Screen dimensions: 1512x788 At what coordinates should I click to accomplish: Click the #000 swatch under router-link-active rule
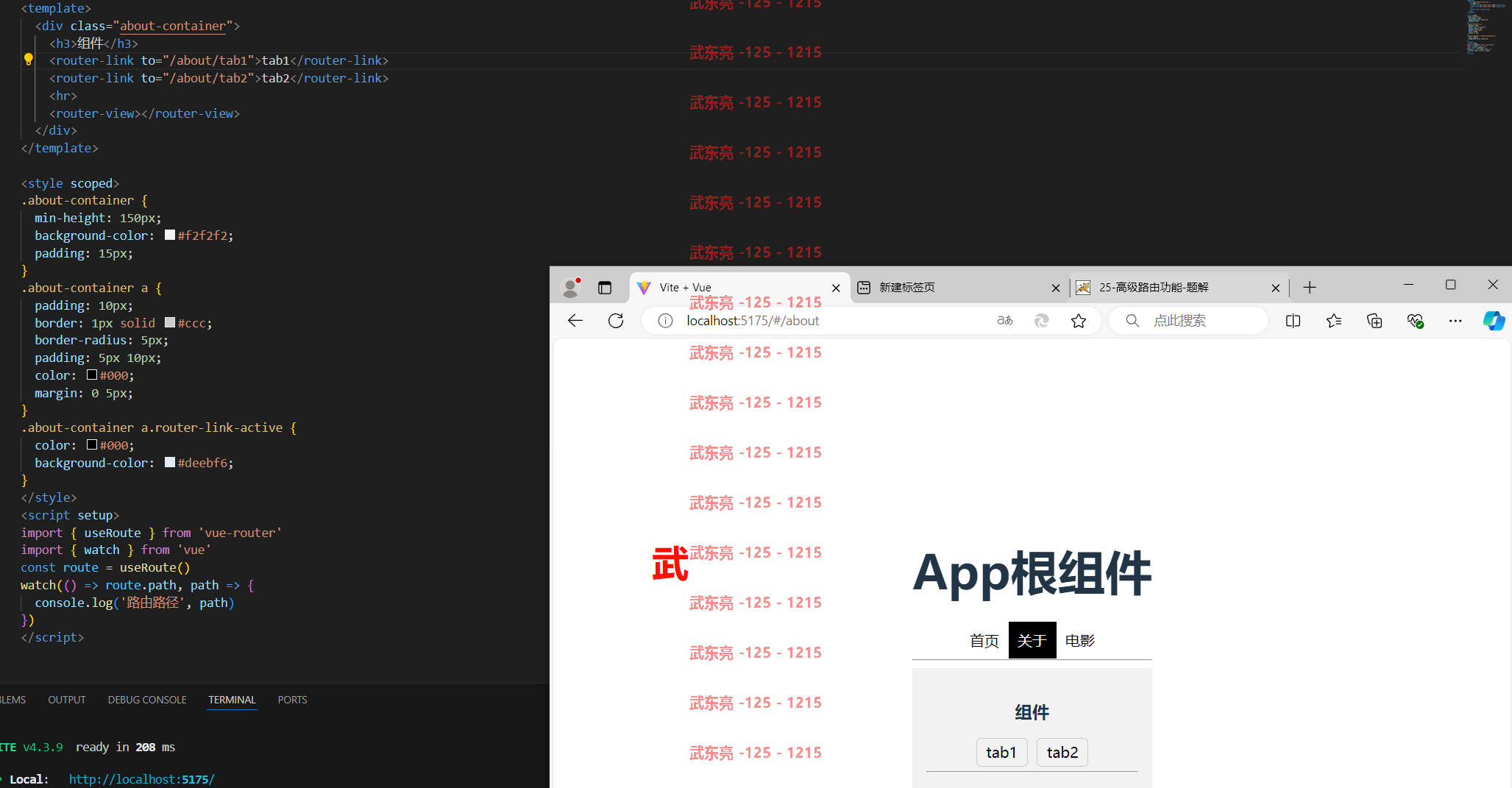coord(92,445)
